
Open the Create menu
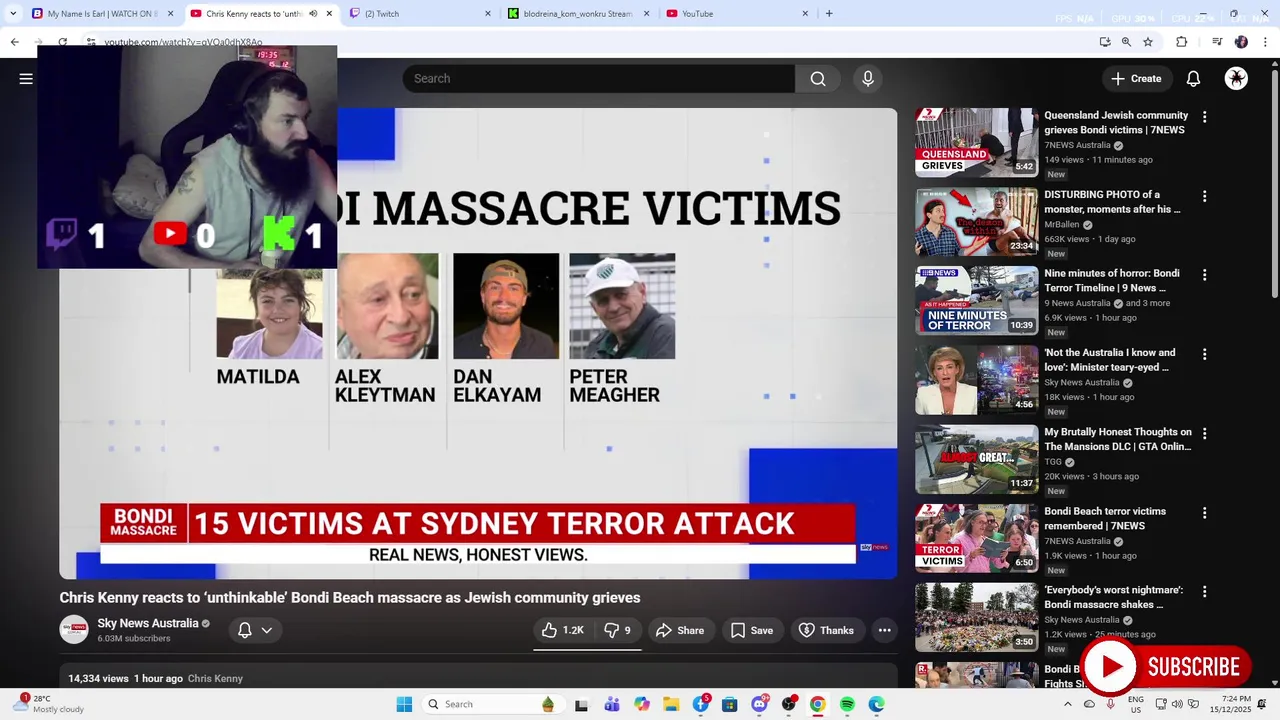tap(1136, 79)
